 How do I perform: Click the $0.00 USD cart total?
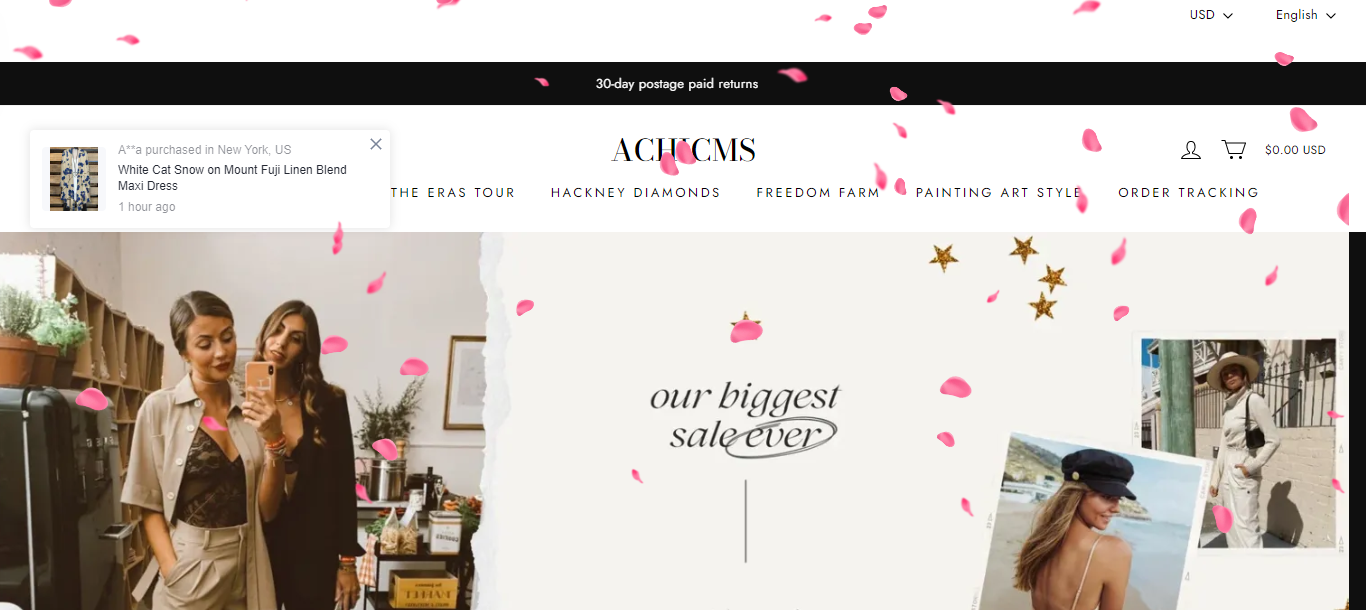(x=1295, y=150)
